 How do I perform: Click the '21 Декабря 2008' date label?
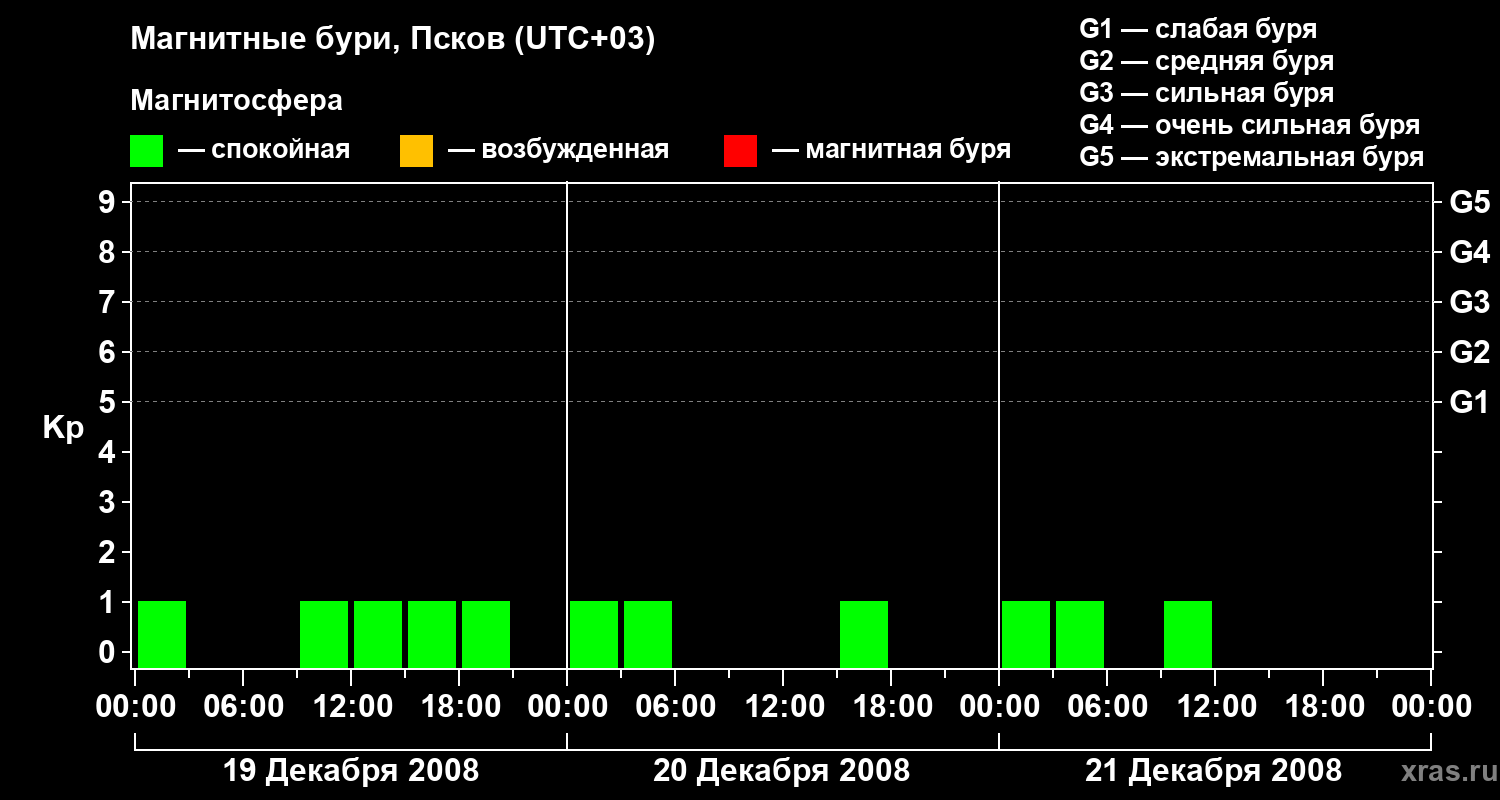click(x=1214, y=771)
